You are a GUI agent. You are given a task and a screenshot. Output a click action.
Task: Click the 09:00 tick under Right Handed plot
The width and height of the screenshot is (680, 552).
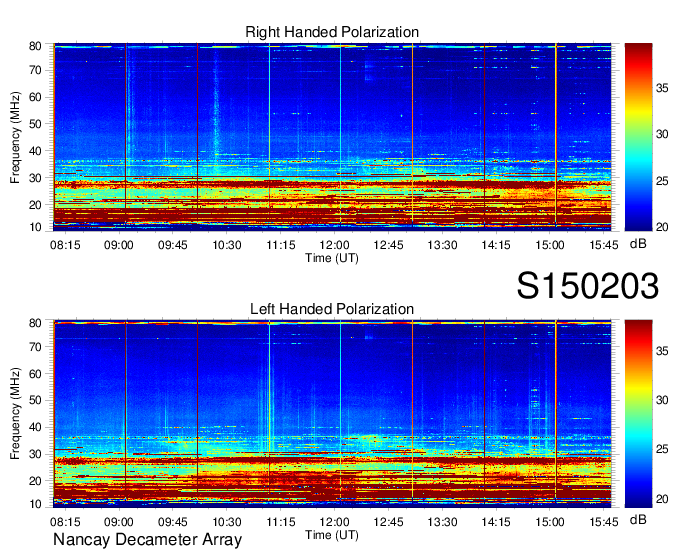tap(118, 245)
